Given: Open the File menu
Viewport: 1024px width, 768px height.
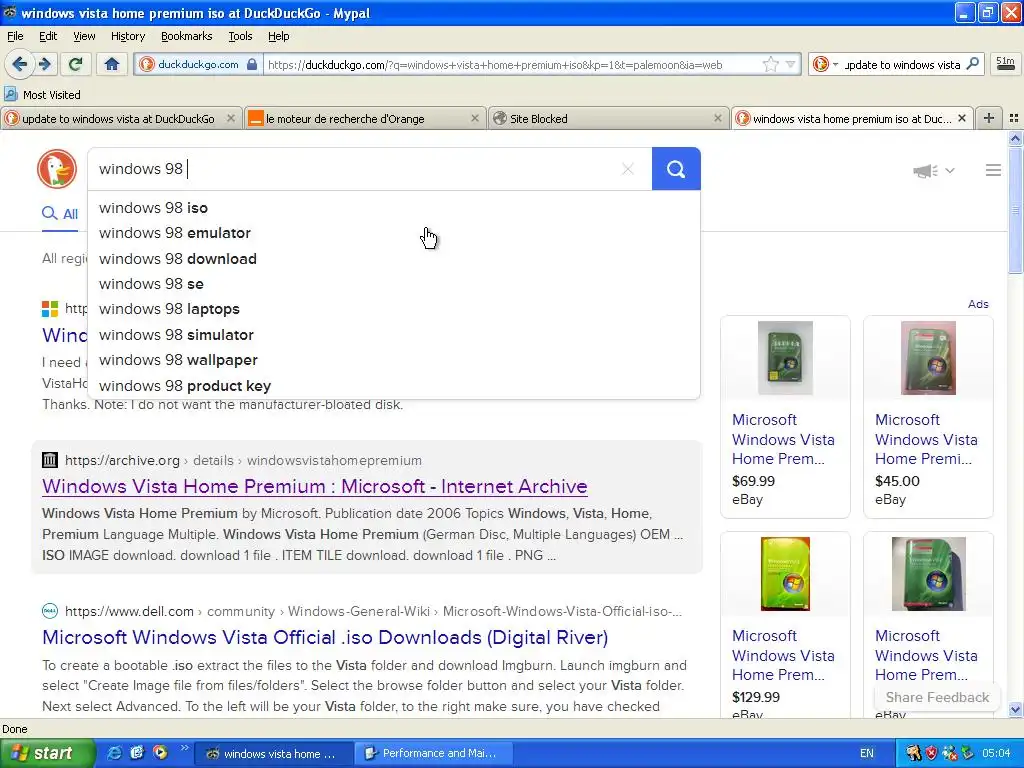Looking at the screenshot, I should click(15, 36).
